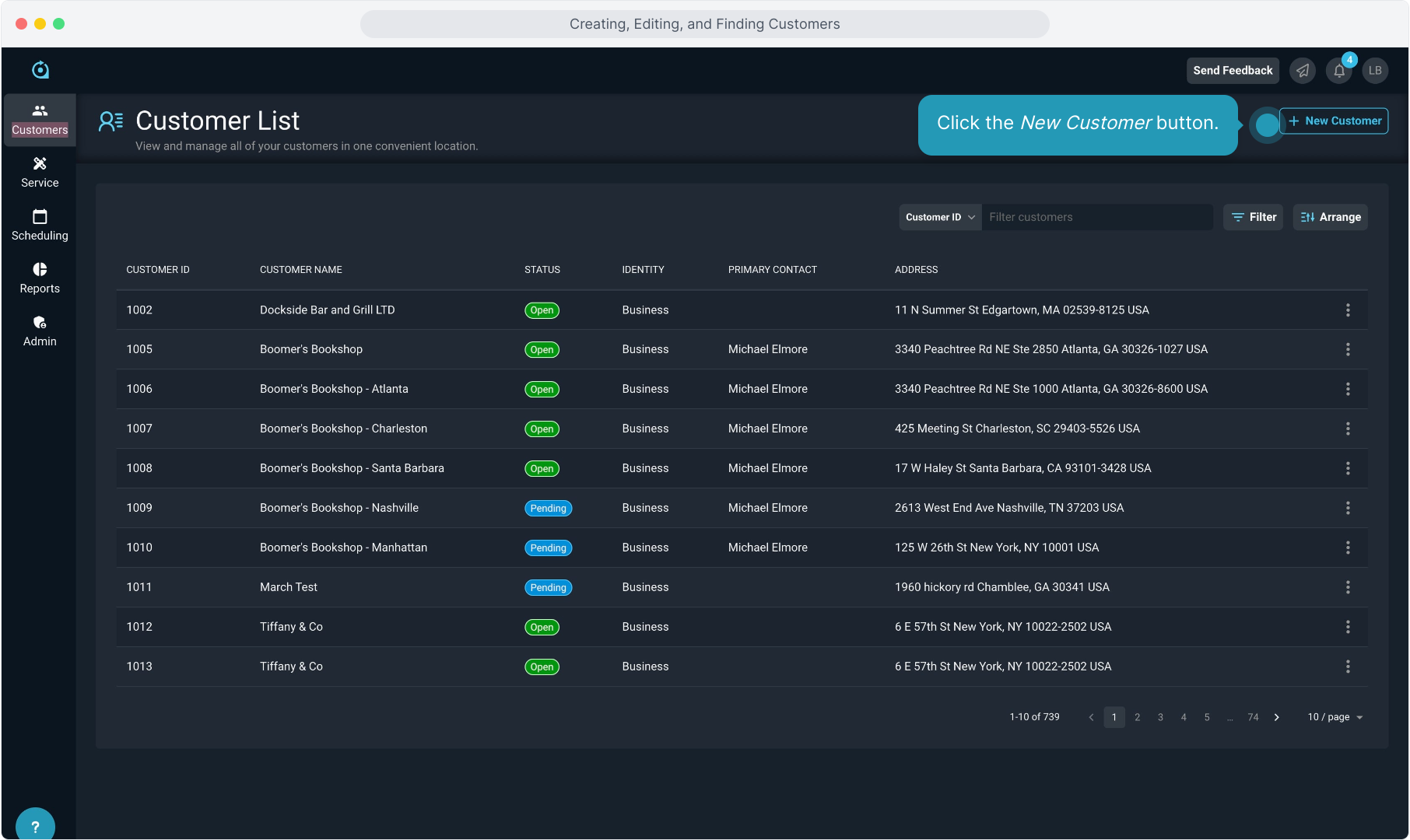Click the New Customer button
Image resolution: width=1410 pixels, height=840 pixels.
1334,121
